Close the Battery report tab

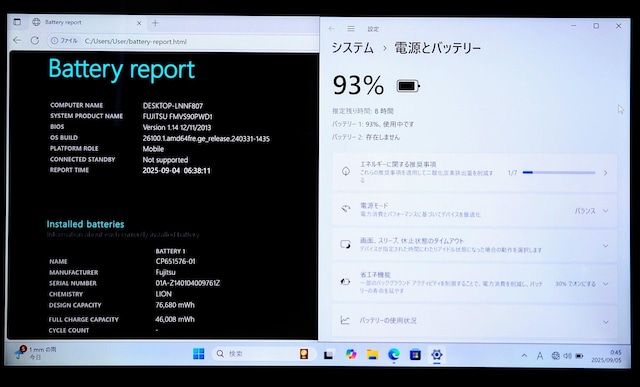pos(139,23)
